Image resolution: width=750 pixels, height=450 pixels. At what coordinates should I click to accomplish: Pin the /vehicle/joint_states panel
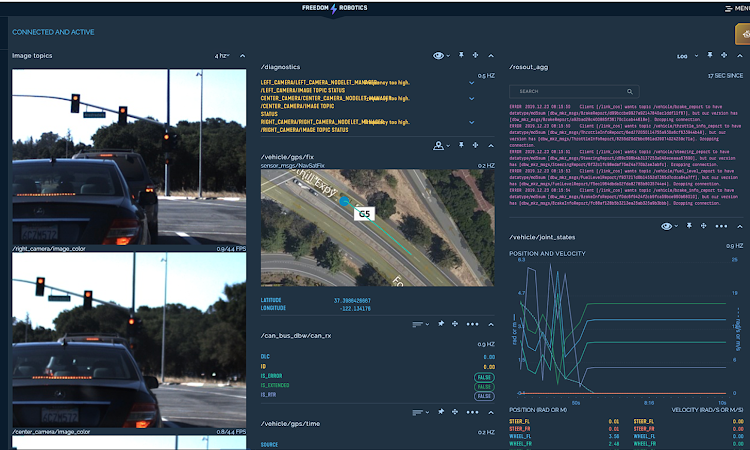point(689,226)
